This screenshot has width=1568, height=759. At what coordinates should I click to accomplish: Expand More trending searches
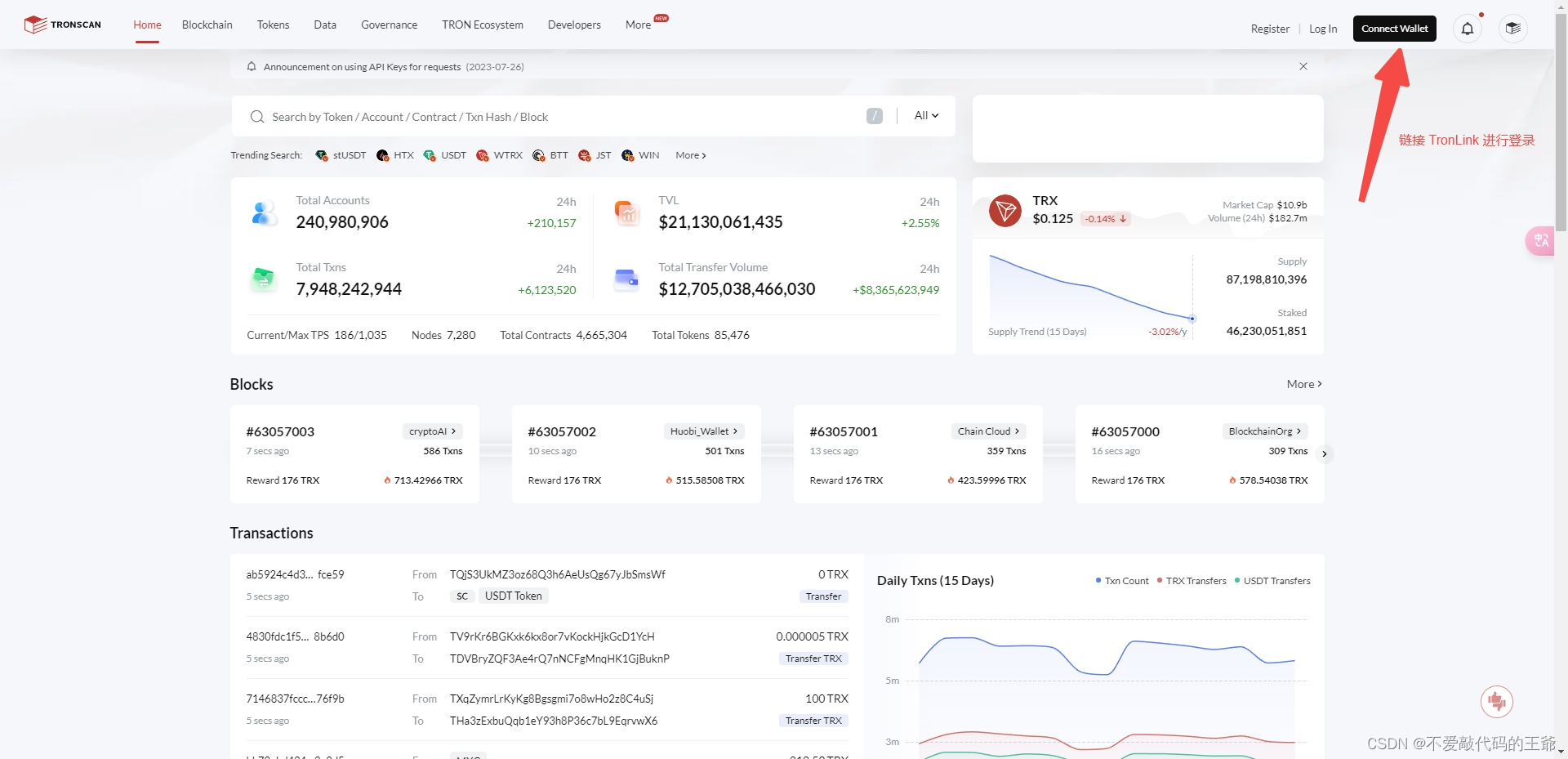point(690,155)
